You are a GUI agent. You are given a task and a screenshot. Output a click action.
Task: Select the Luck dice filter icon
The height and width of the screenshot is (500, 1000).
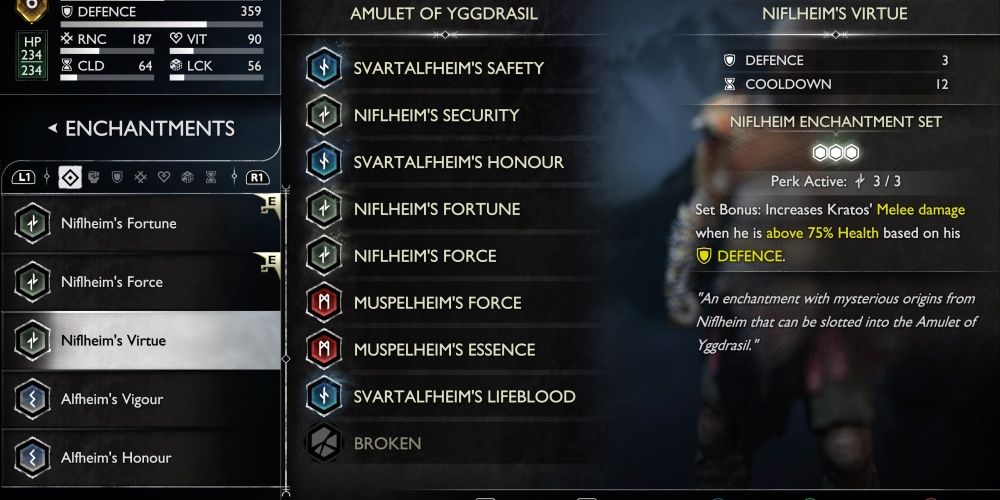click(x=188, y=177)
